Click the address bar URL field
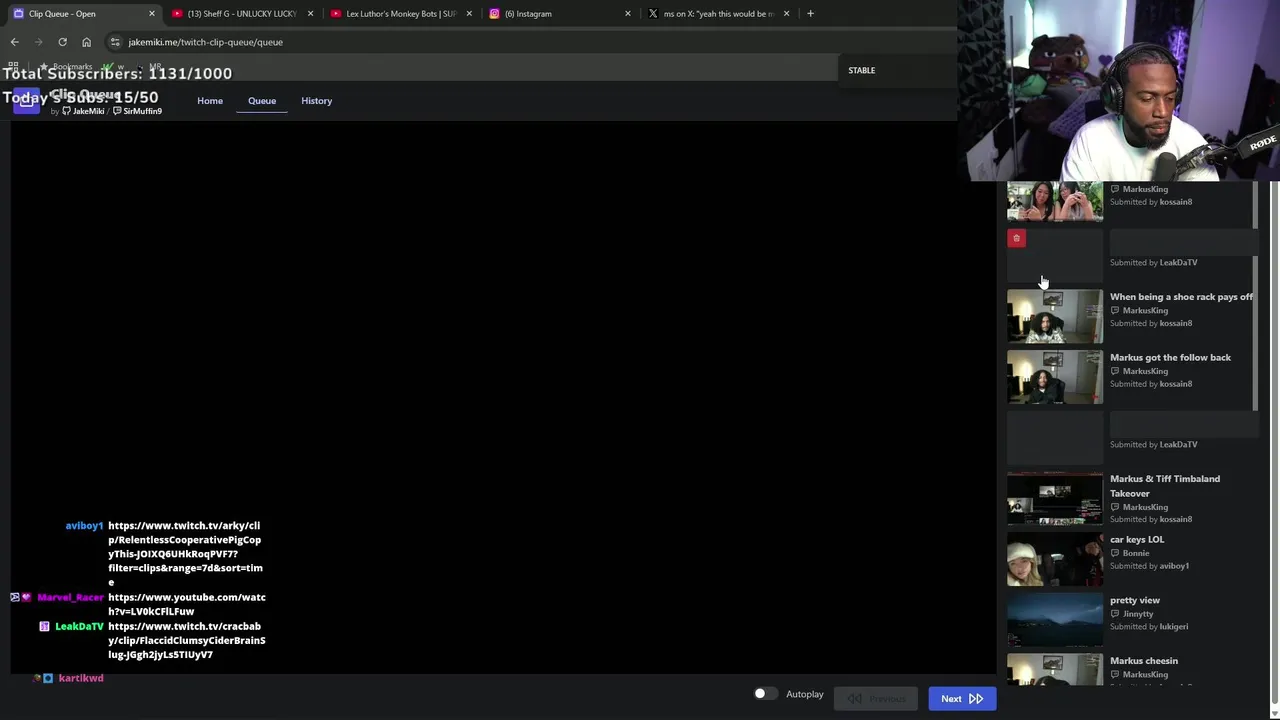The width and height of the screenshot is (1280, 720). click(205, 42)
